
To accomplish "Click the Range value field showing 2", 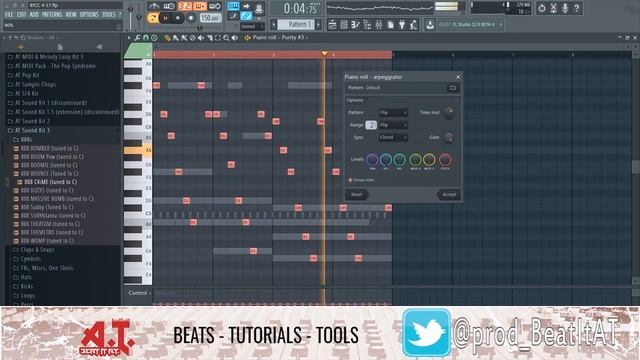I will (371, 125).
